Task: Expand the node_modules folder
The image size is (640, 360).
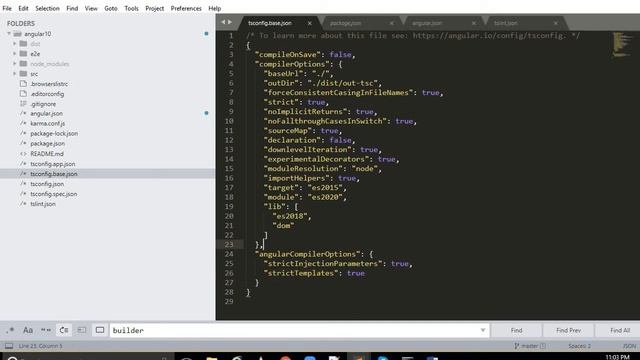Action: [15, 64]
